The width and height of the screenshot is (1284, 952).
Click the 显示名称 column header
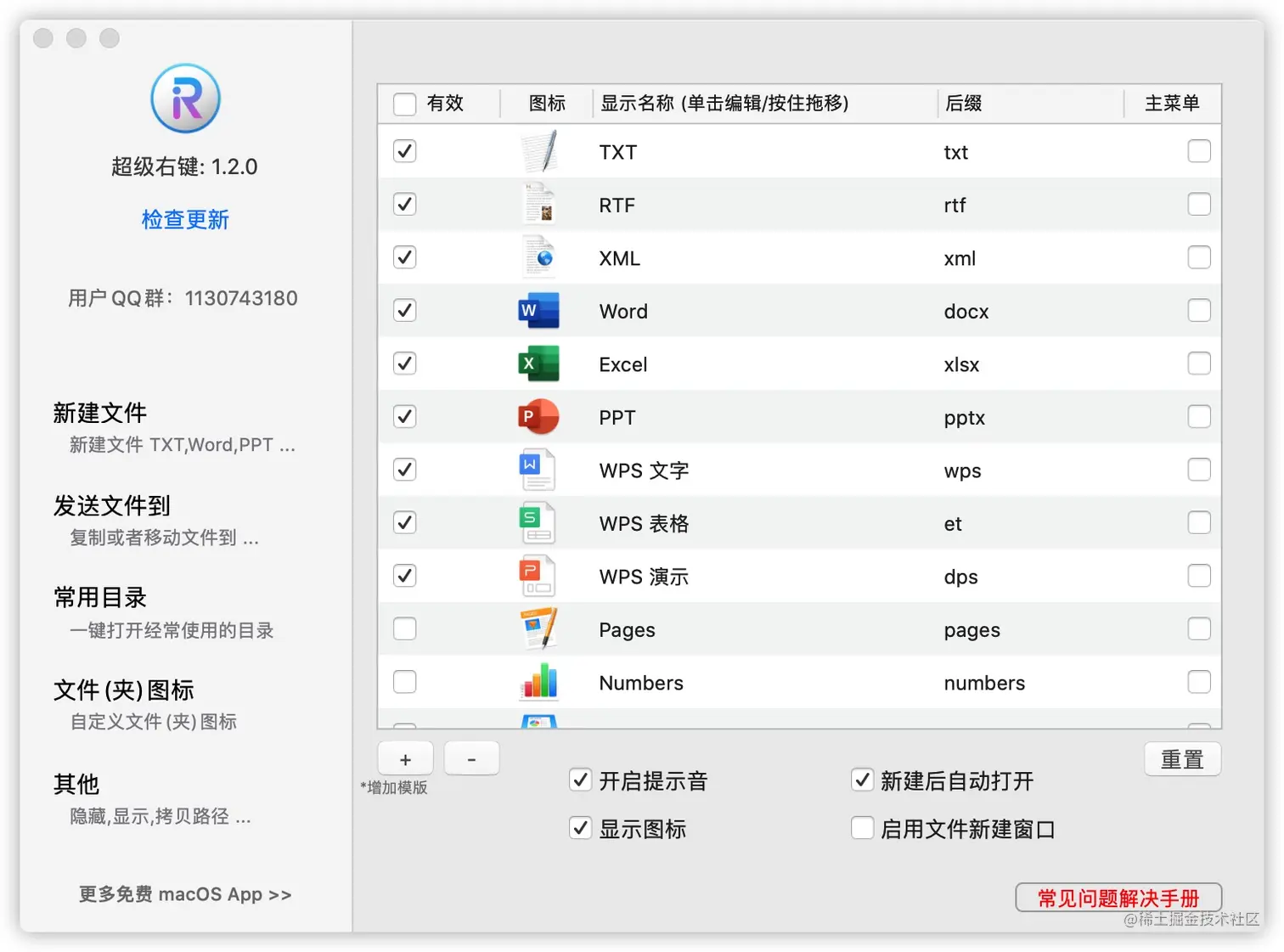click(724, 104)
